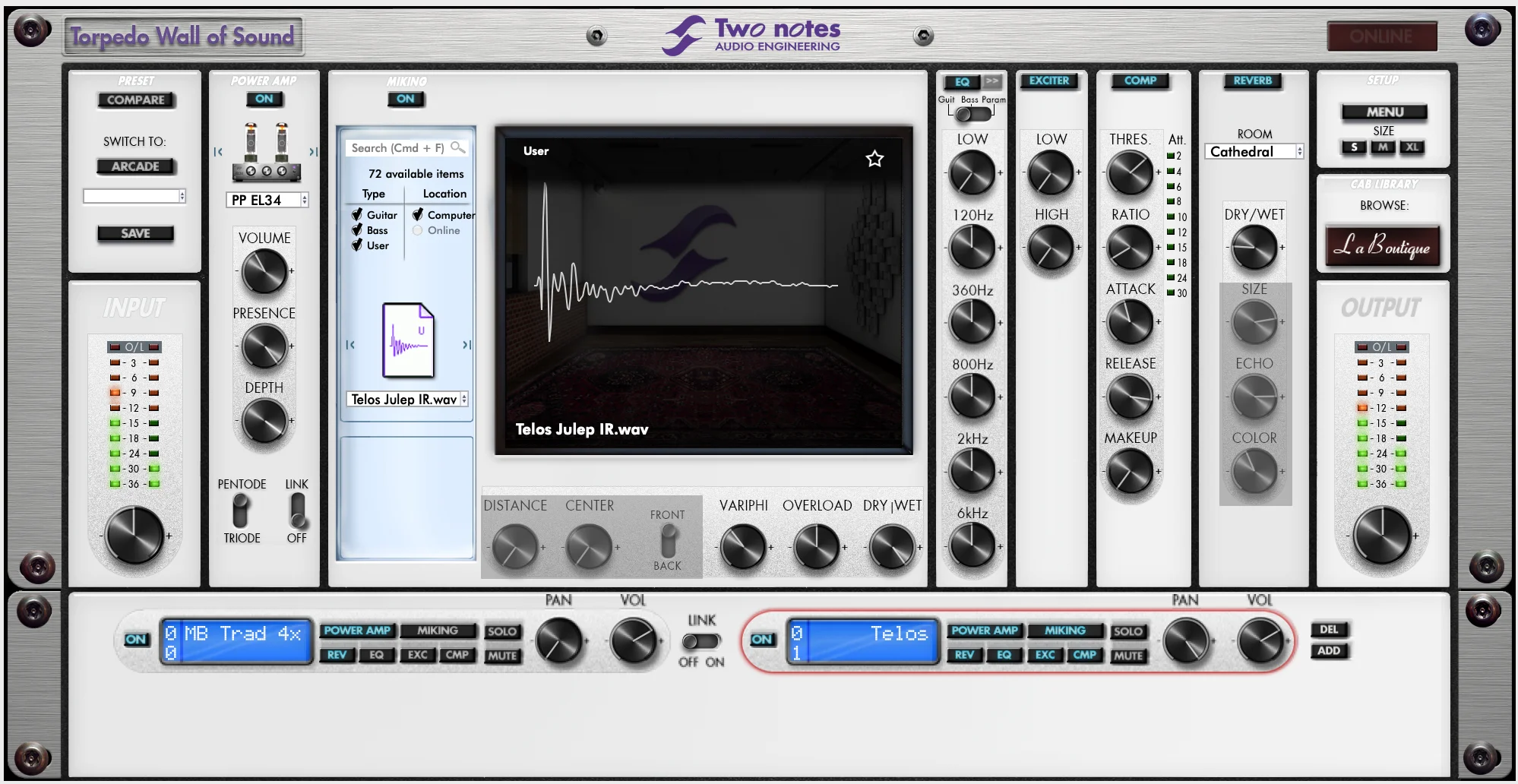The height and width of the screenshot is (784, 1518).
Task: Go to next power amp tube model
Action: point(313,152)
